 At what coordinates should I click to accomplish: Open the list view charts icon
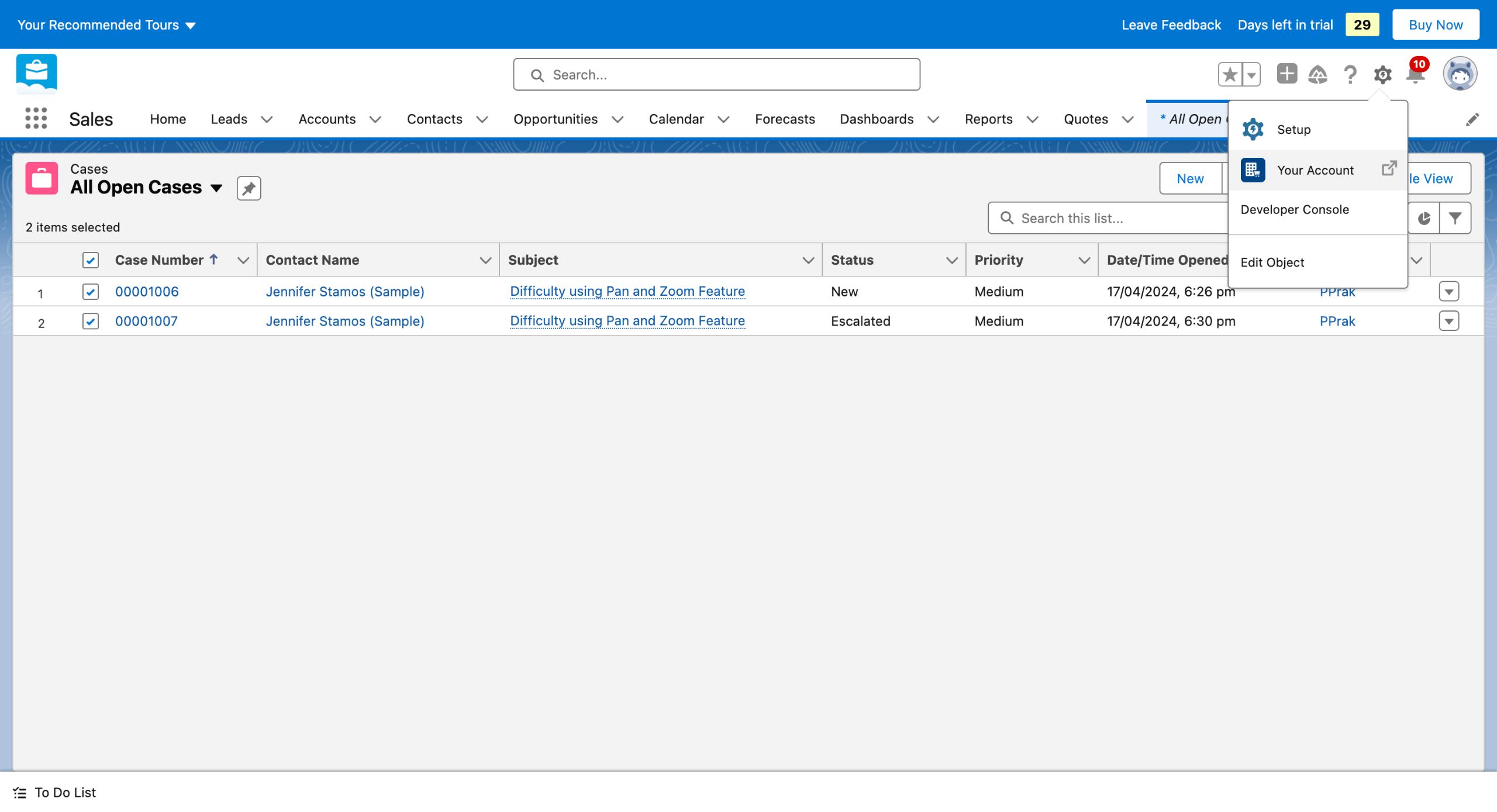(1424, 218)
